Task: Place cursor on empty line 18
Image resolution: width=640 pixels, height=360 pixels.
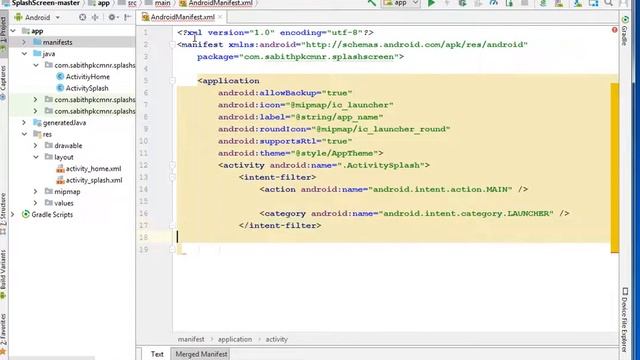Action: pyautogui.click(x=392, y=238)
